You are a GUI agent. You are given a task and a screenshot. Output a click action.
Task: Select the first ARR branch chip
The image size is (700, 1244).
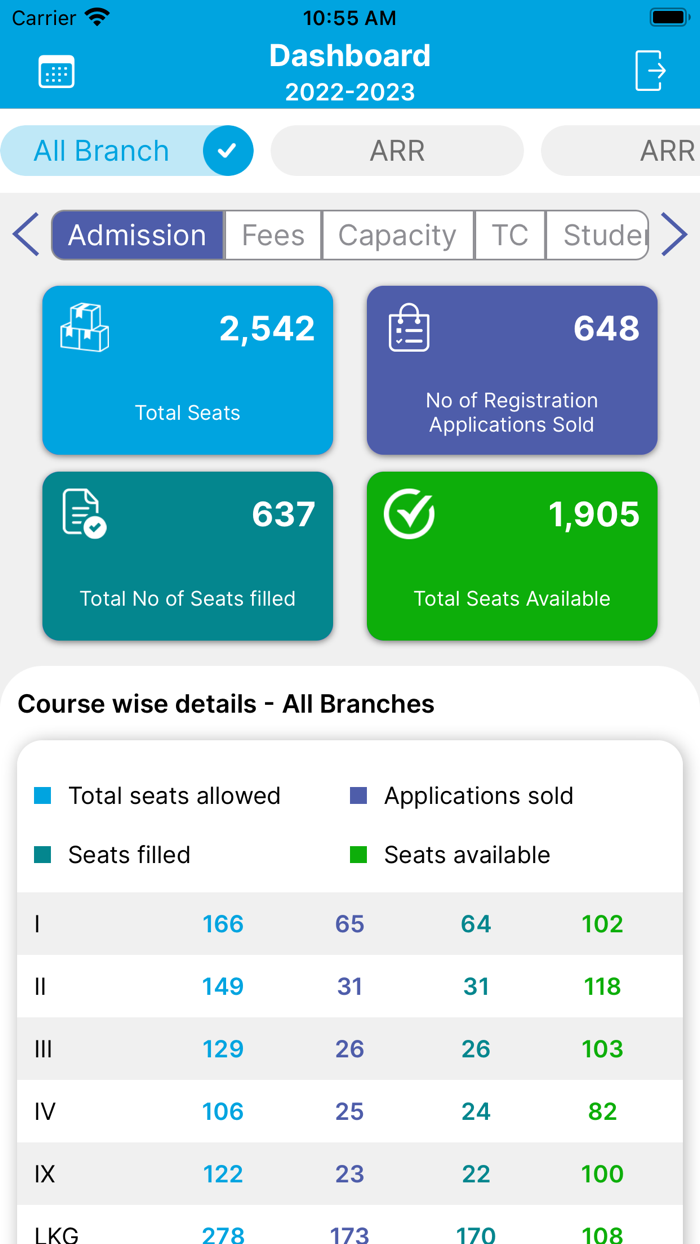coord(397,151)
